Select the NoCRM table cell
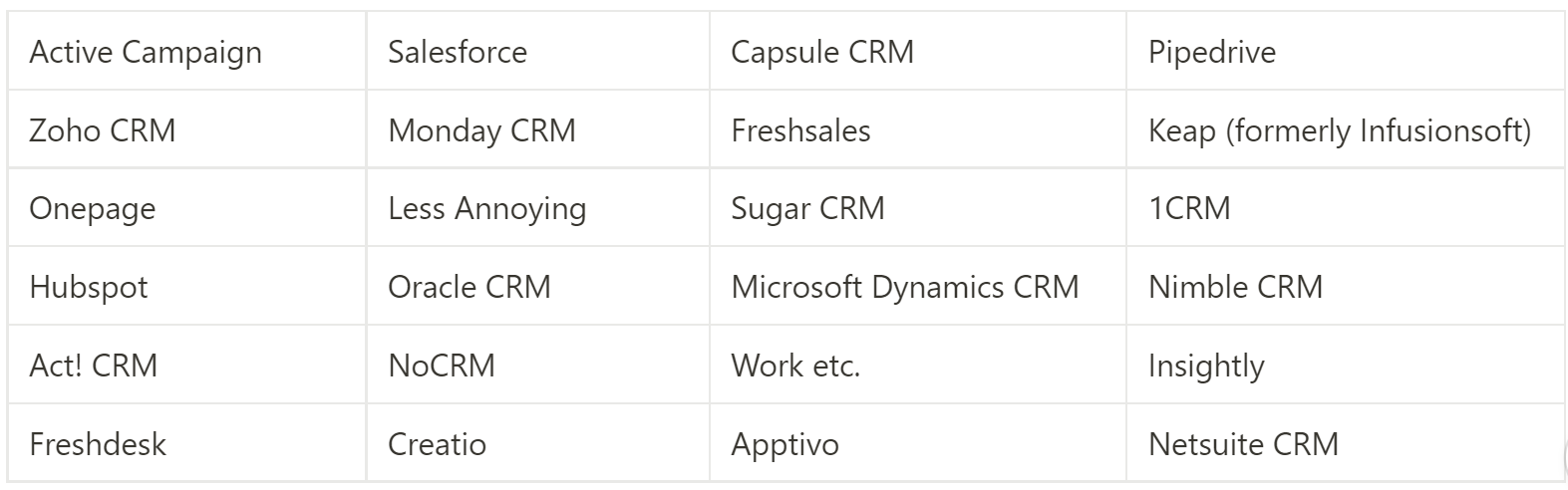 (x=442, y=366)
